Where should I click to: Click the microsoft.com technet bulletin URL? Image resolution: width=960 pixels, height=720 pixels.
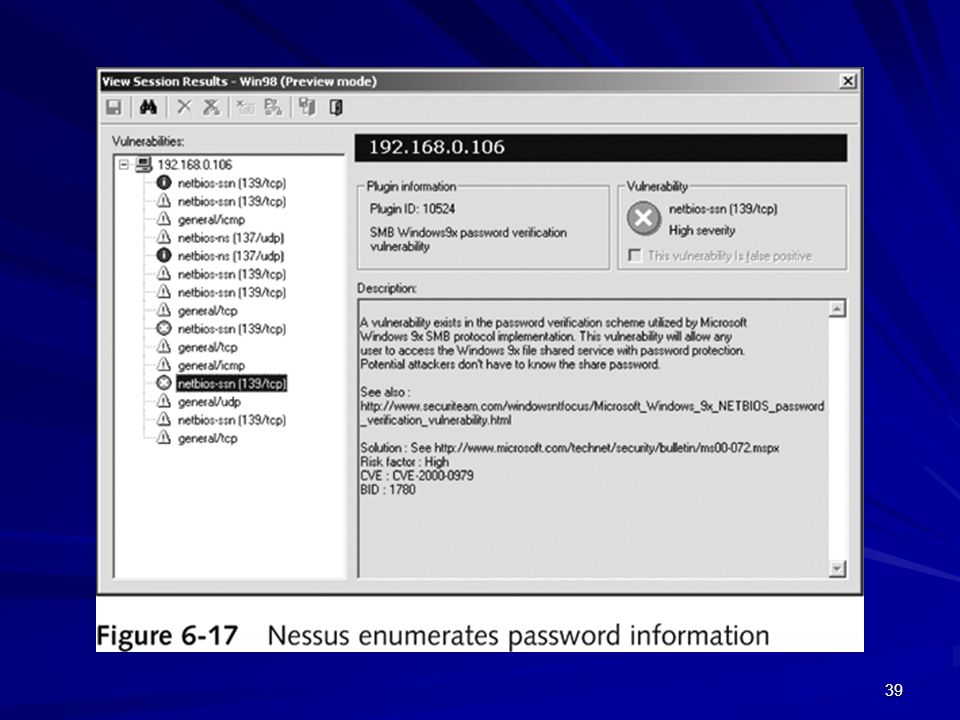pos(607,448)
